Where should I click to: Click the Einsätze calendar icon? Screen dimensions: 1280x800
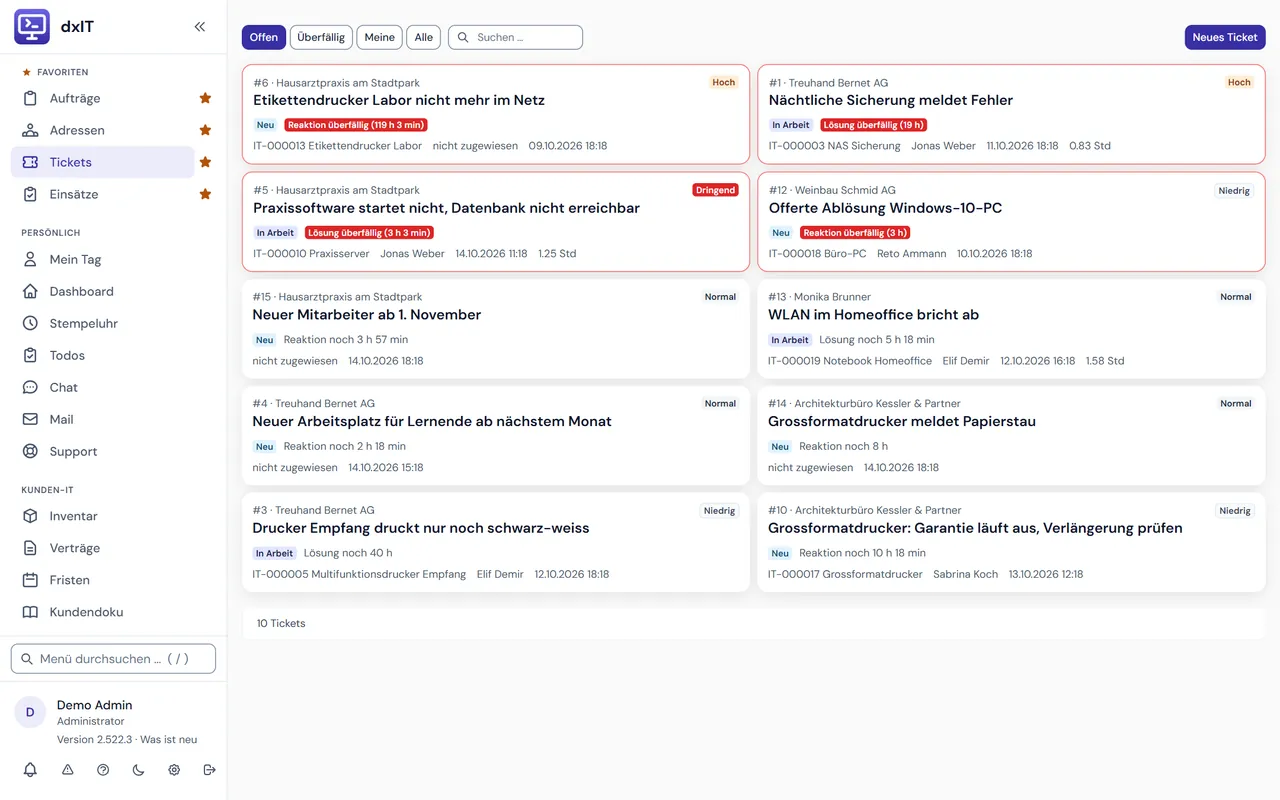[30, 194]
